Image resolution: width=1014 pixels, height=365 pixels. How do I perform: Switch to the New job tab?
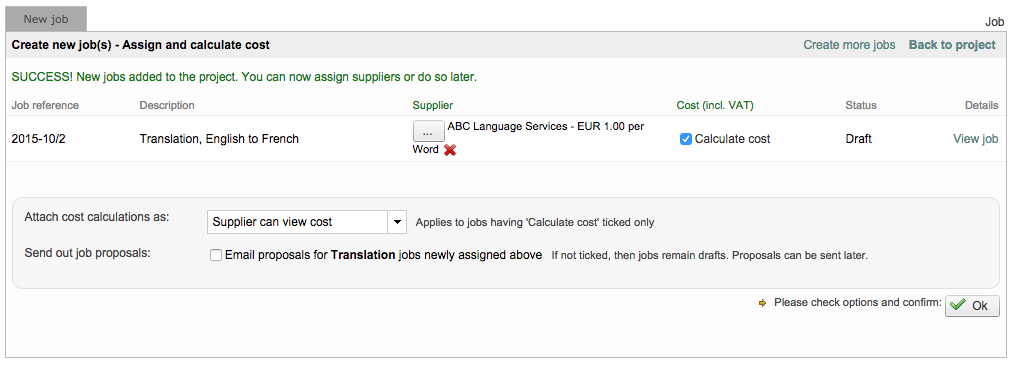pos(46,19)
